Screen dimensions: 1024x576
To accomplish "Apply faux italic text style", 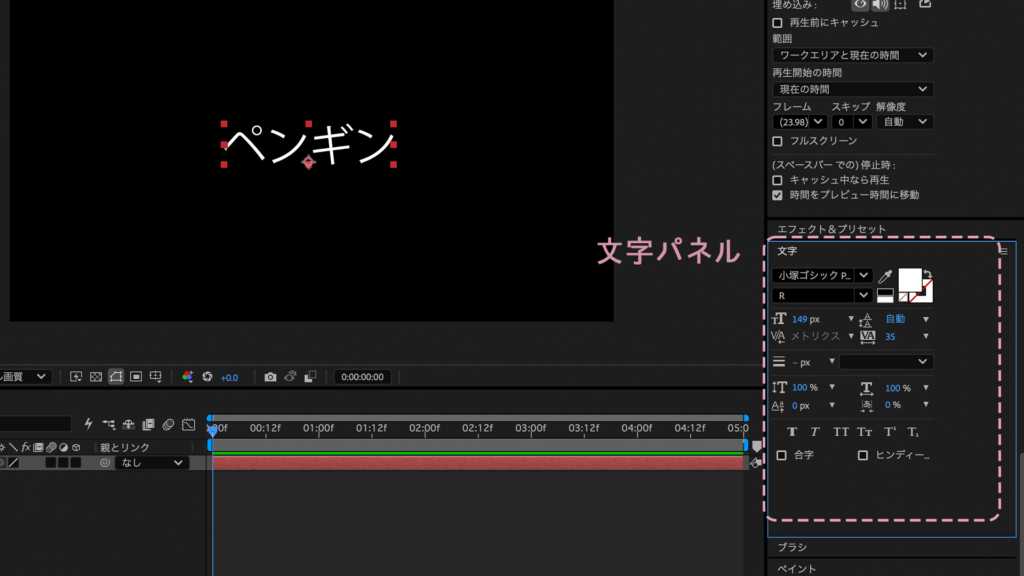I will (x=815, y=432).
